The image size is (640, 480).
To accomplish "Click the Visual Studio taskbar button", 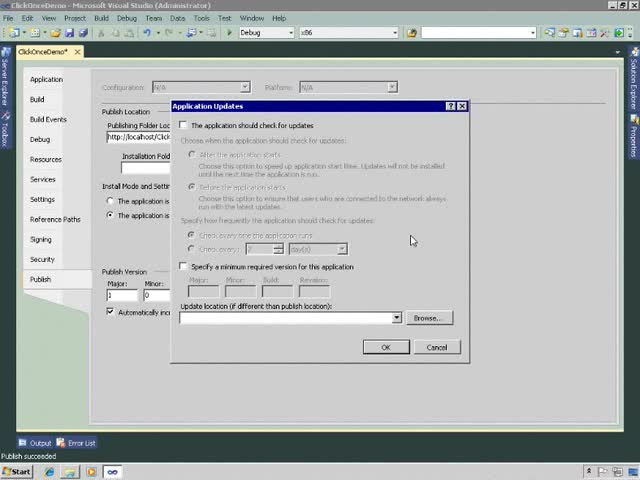I will (112, 472).
